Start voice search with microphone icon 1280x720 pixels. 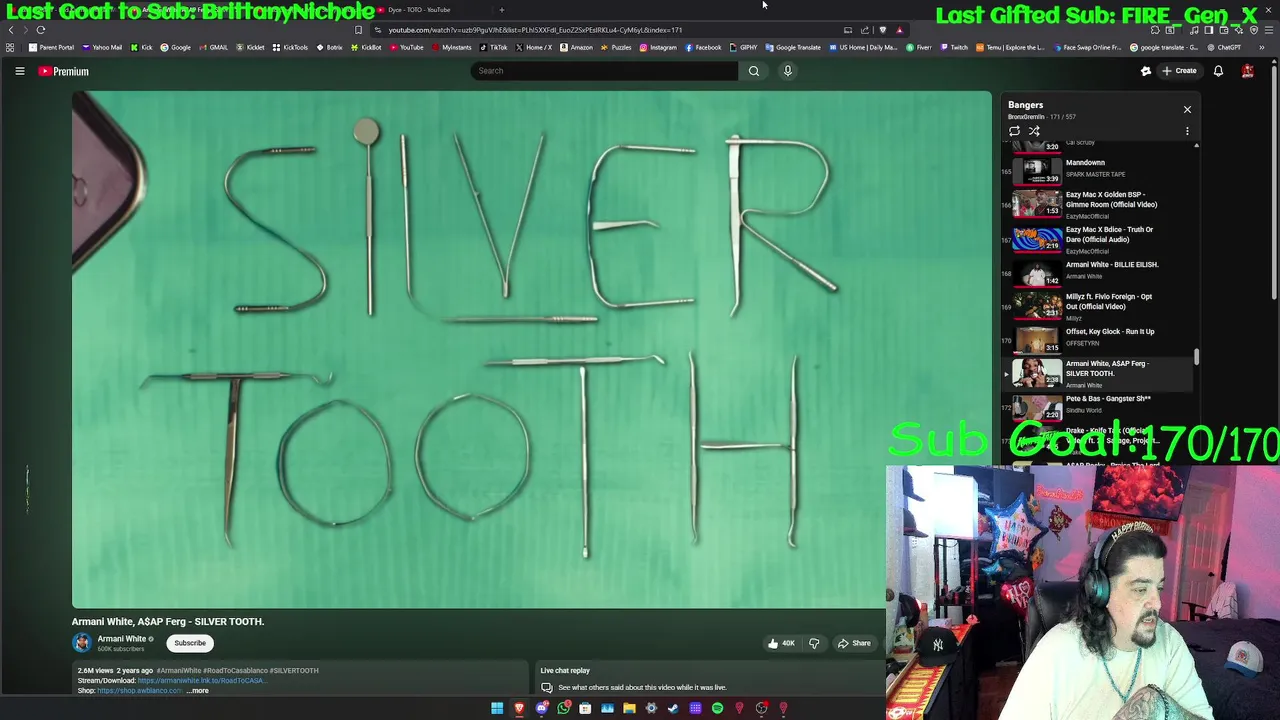(x=788, y=71)
